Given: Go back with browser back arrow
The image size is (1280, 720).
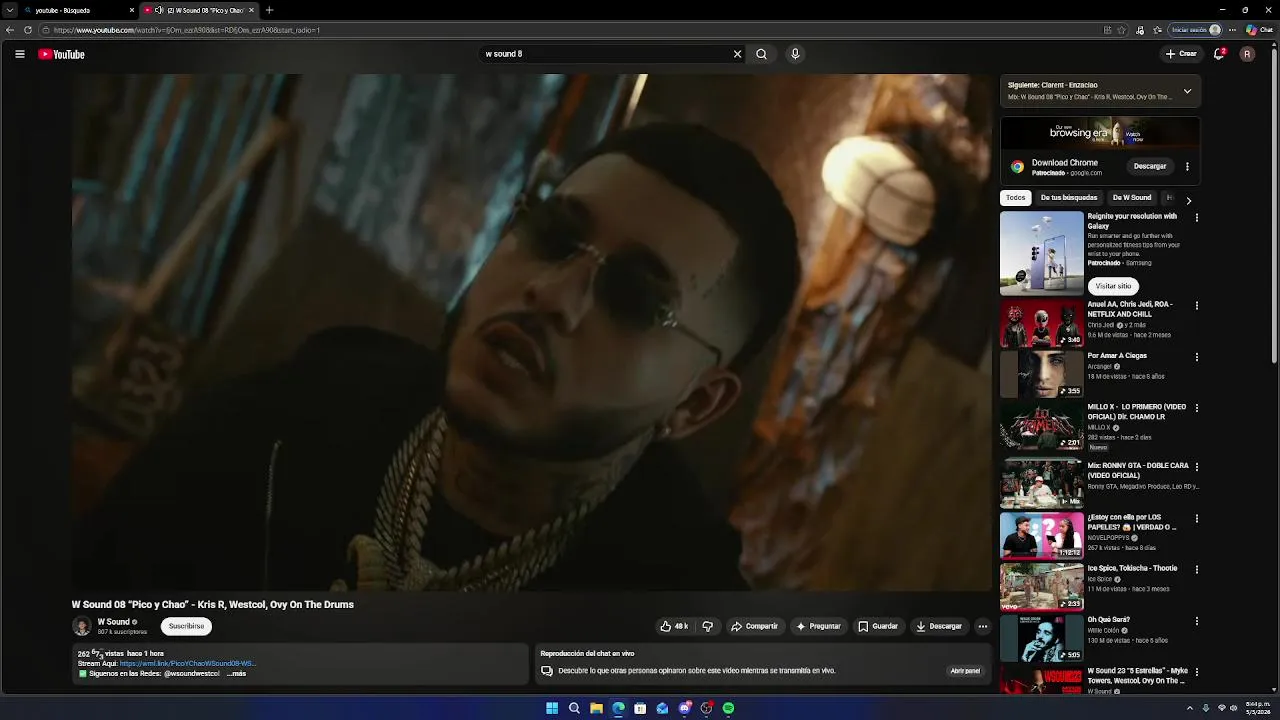Looking at the screenshot, I should (10, 30).
